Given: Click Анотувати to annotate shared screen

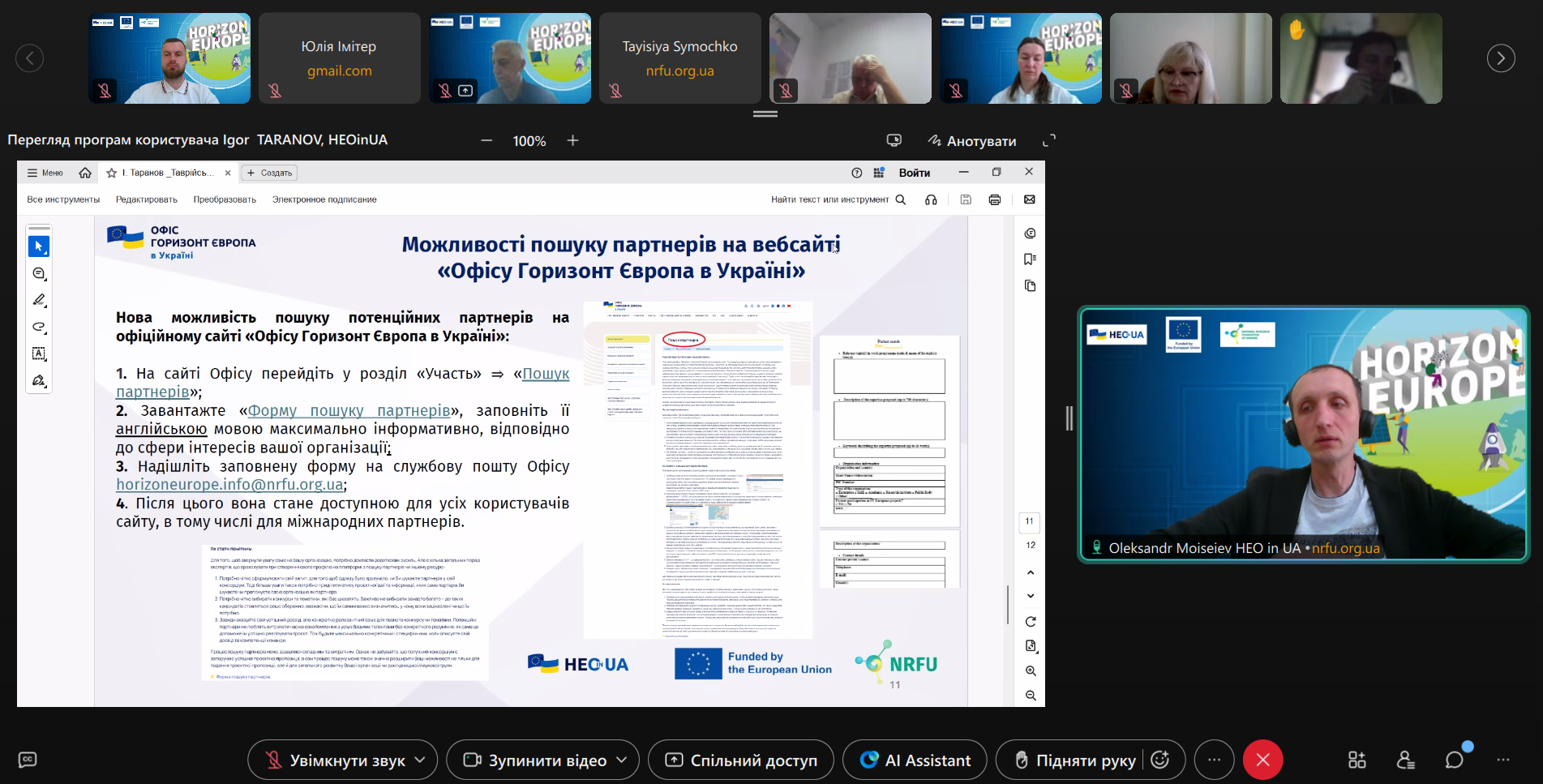Looking at the screenshot, I should (x=972, y=141).
